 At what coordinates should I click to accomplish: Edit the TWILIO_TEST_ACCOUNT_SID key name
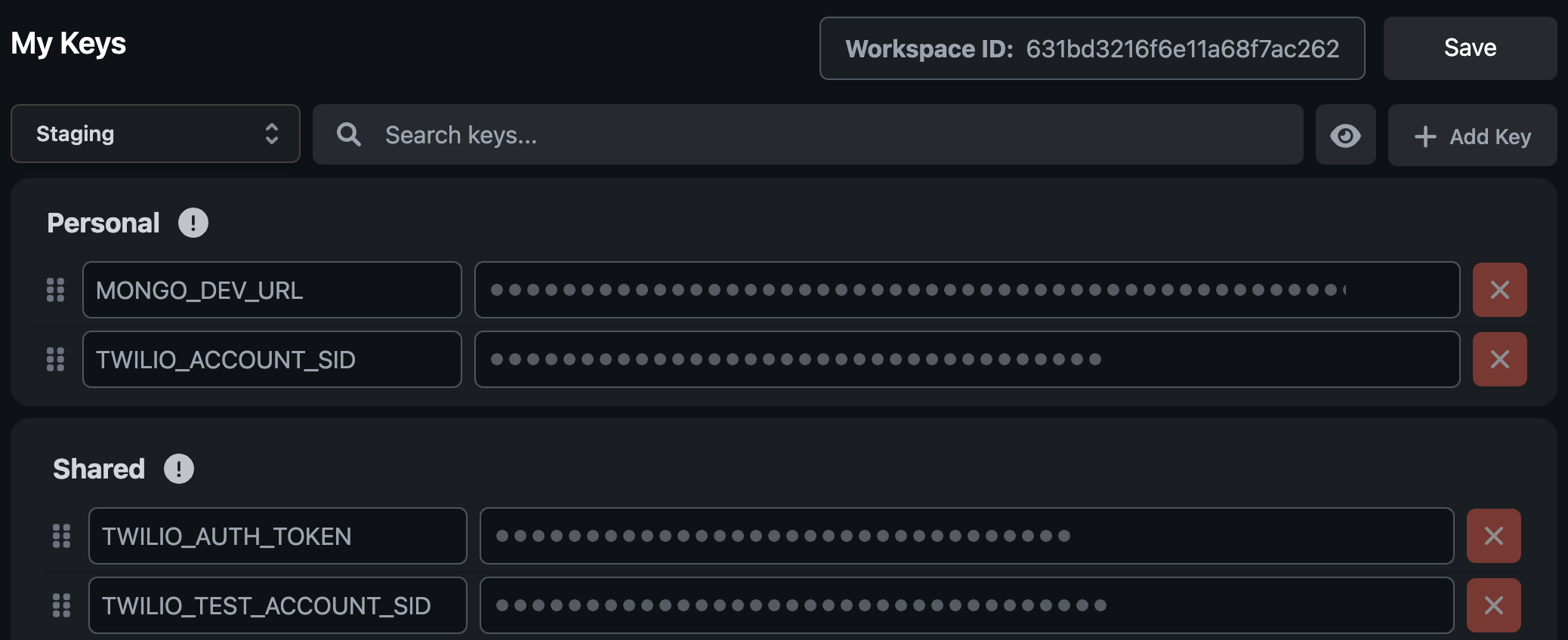[x=278, y=605]
